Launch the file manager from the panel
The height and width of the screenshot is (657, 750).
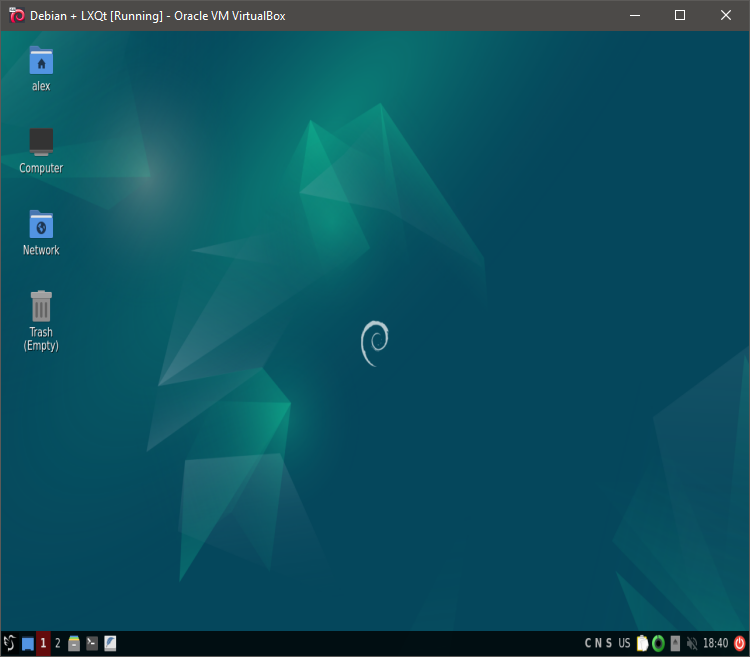74,643
